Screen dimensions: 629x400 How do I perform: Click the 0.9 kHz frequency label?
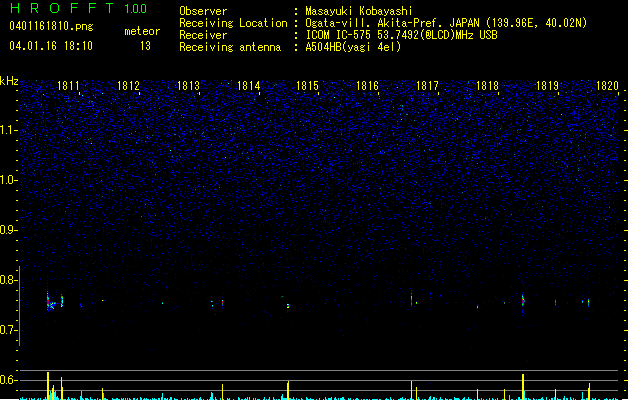[8, 230]
